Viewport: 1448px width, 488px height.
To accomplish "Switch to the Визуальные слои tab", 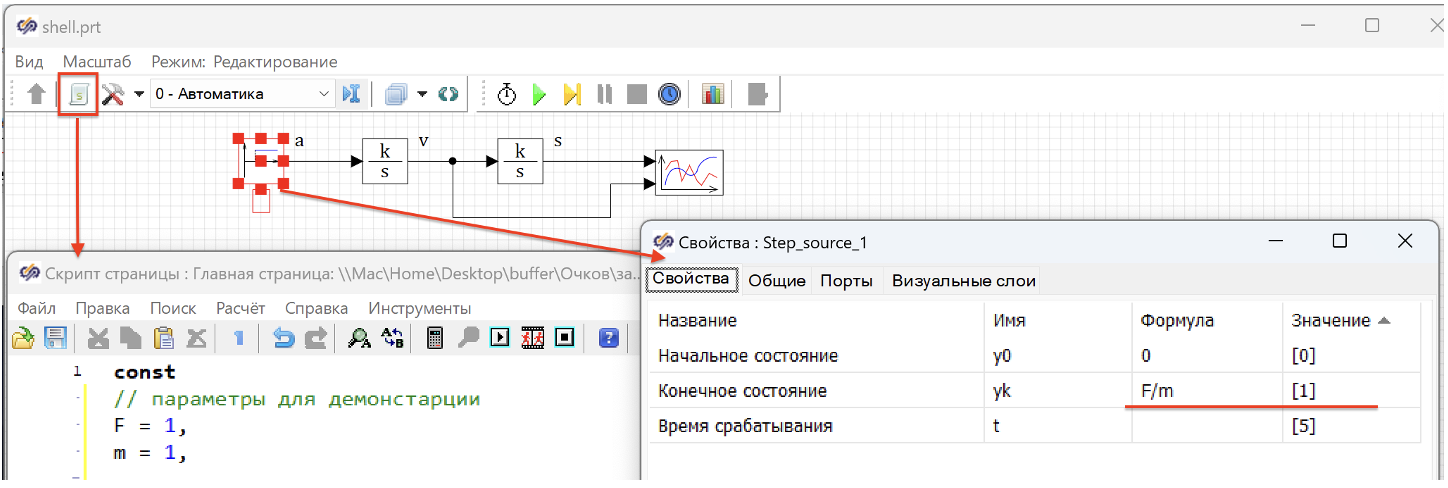I will tap(964, 281).
